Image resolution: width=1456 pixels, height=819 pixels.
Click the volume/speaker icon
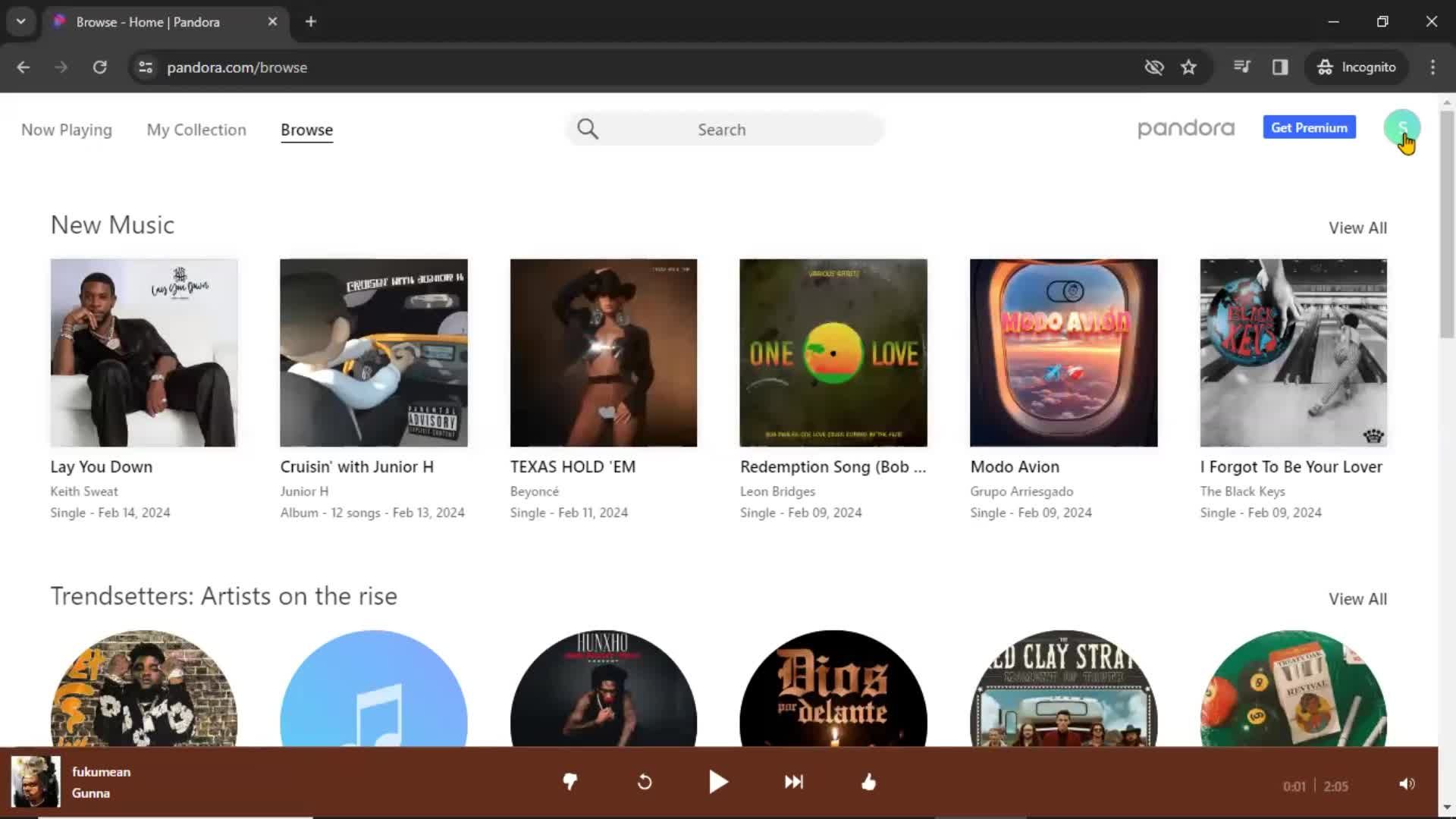[1407, 783]
